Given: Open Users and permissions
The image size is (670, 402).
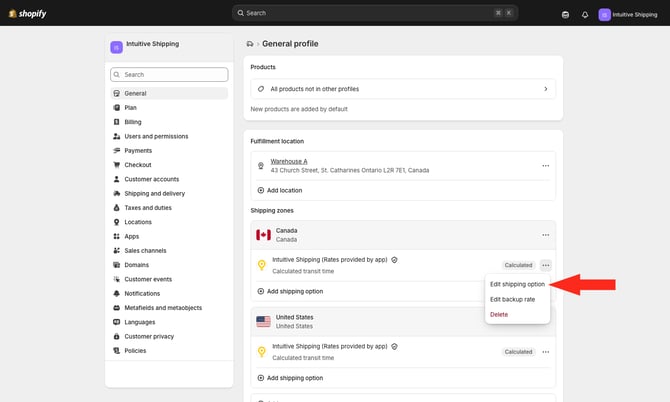Looking at the screenshot, I should pos(169,136).
